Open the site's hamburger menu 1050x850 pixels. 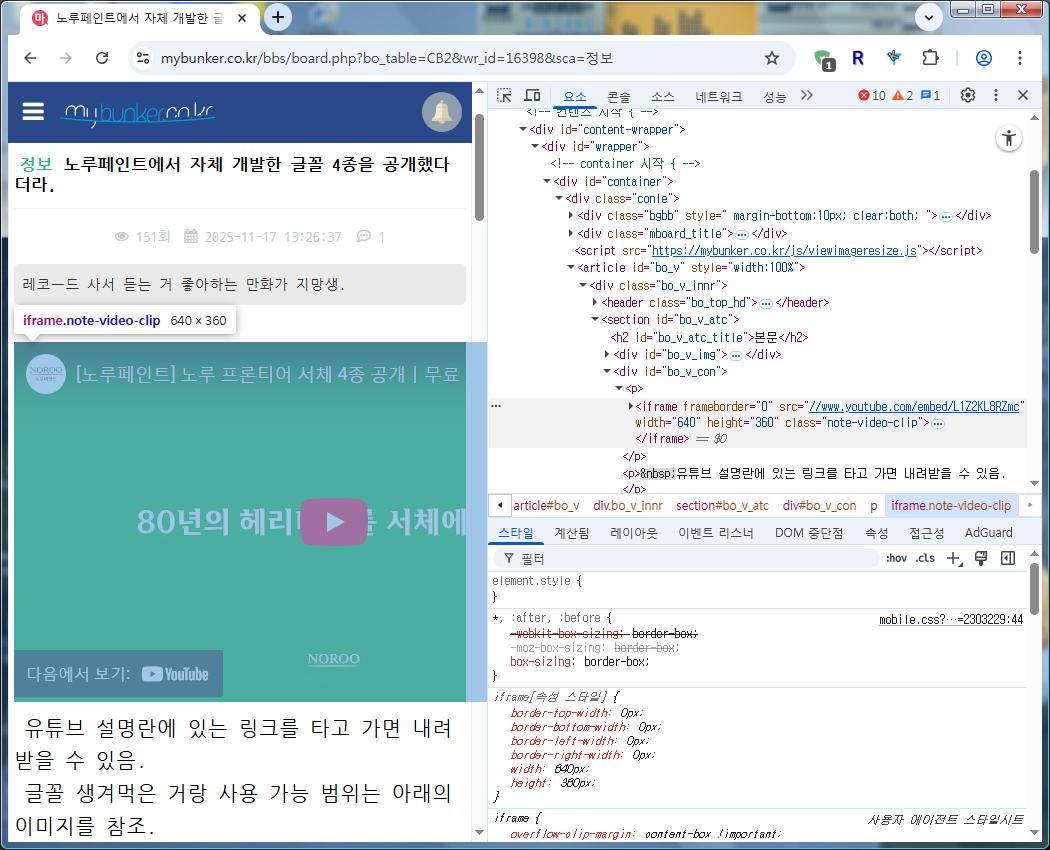tap(34, 111)
